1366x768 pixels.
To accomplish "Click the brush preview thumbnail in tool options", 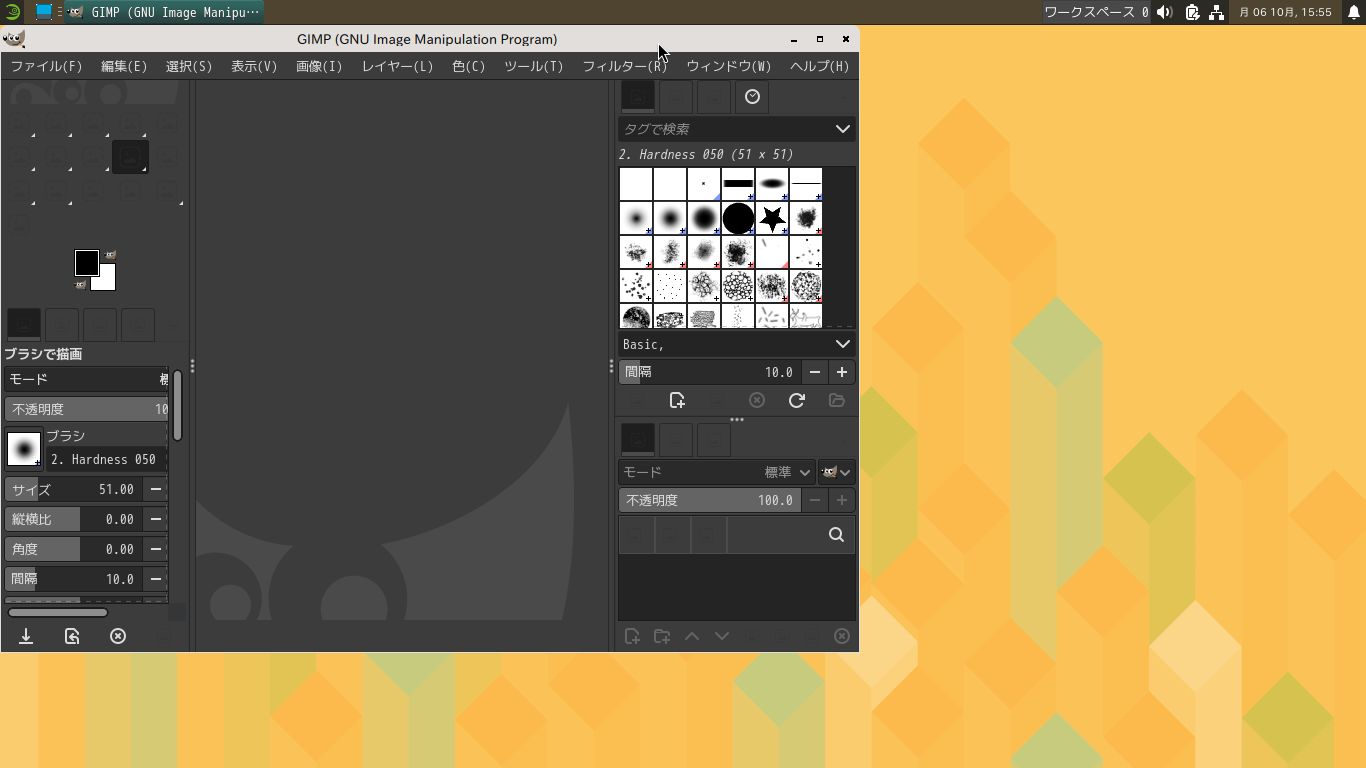I will [24, 449].
